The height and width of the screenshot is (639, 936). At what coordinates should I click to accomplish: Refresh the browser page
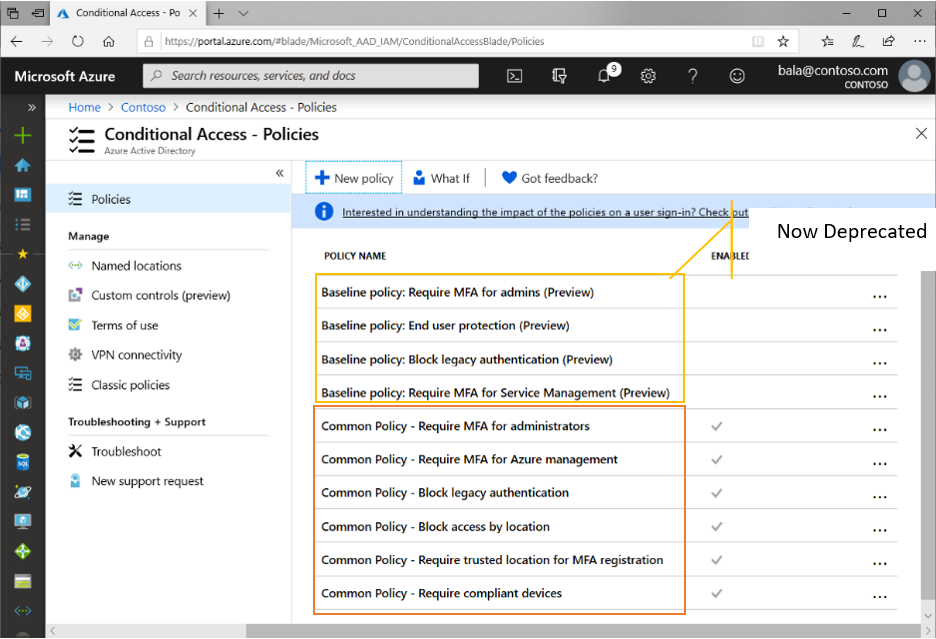[x=78, y=41]
